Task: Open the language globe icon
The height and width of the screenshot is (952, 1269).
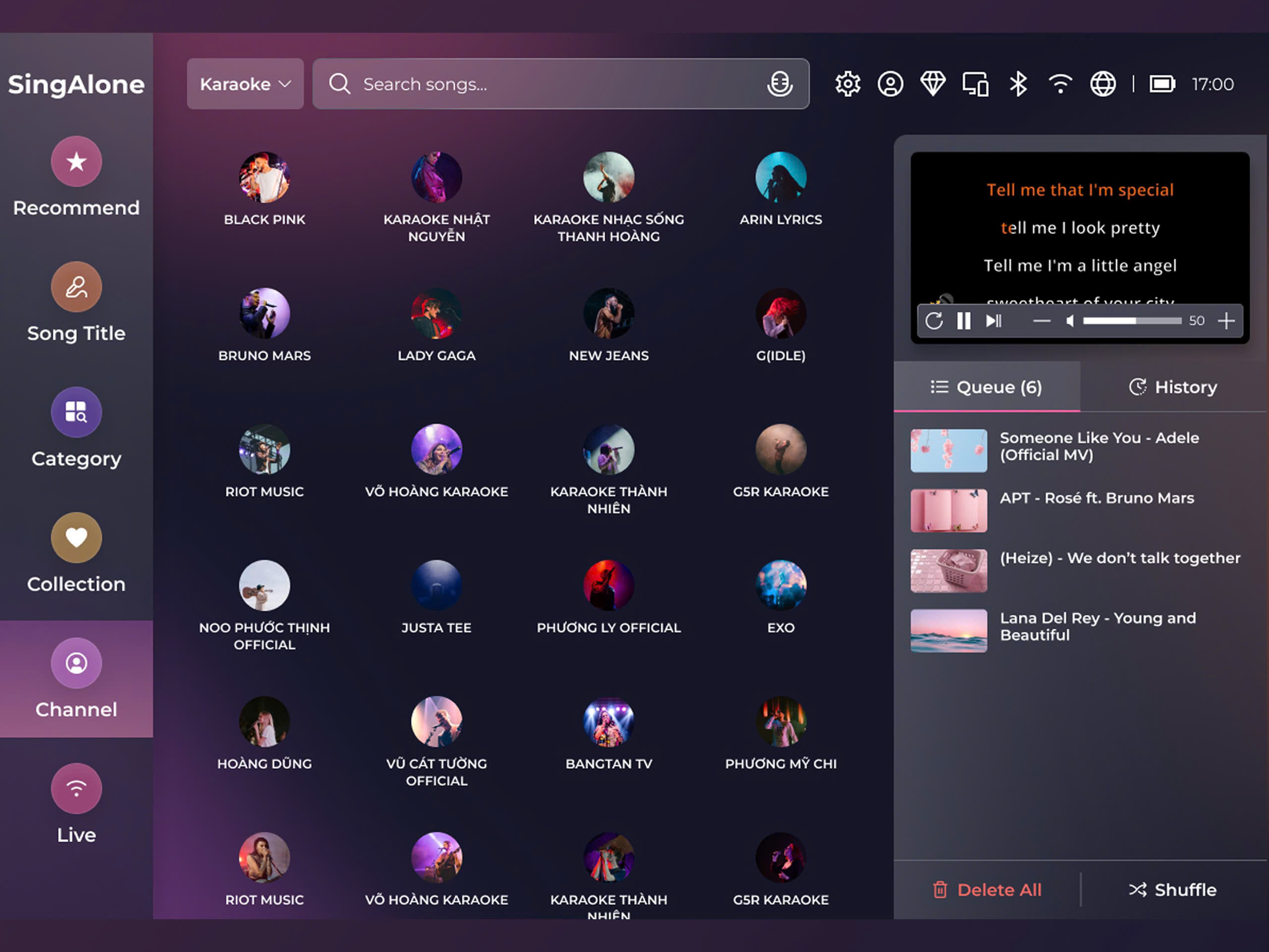Action: coord(1103,84)
